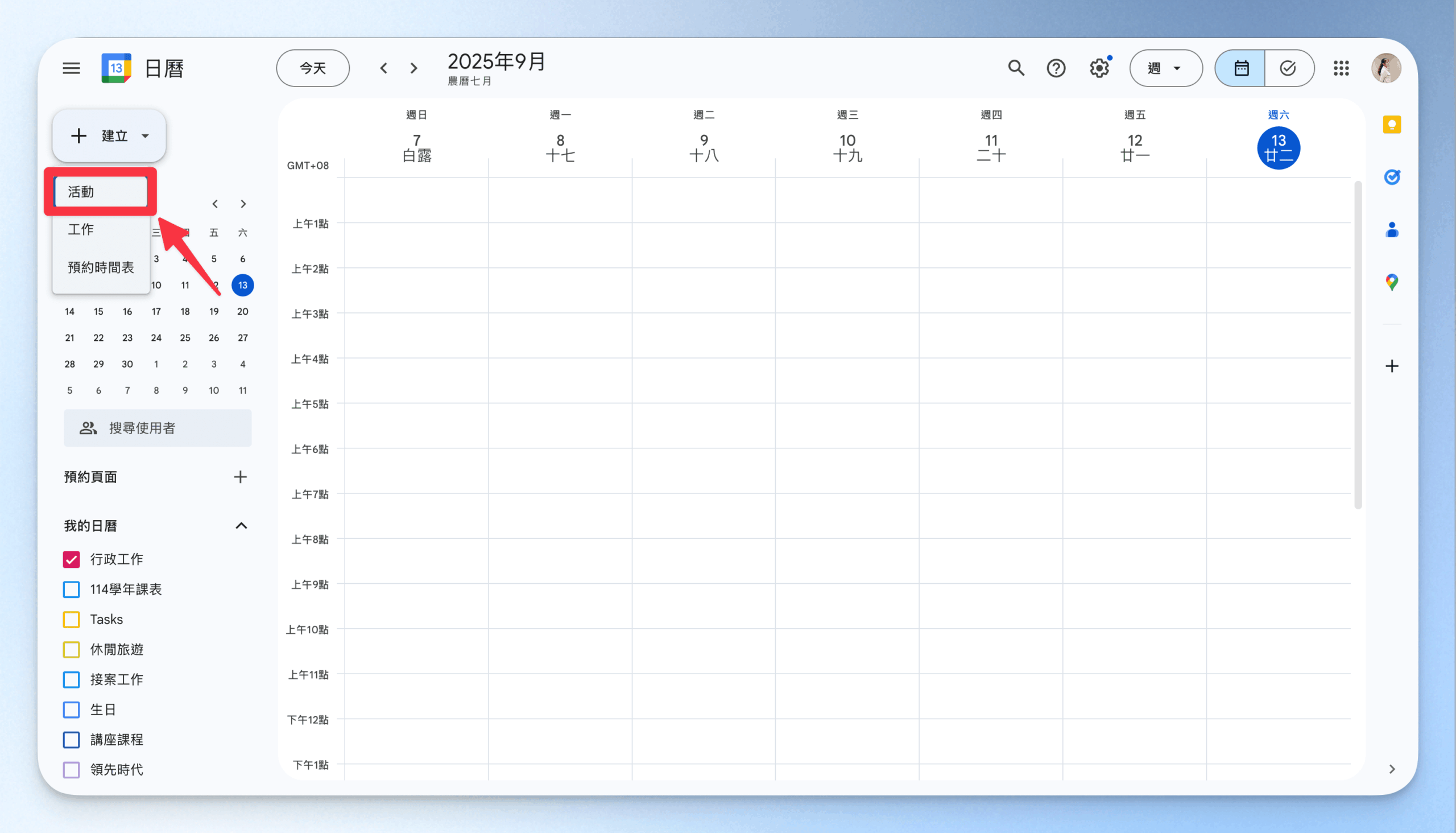Open the main menu hamburger icon
The height and width of the screenshot is (833, 1456).
click(x=71, y=68)
